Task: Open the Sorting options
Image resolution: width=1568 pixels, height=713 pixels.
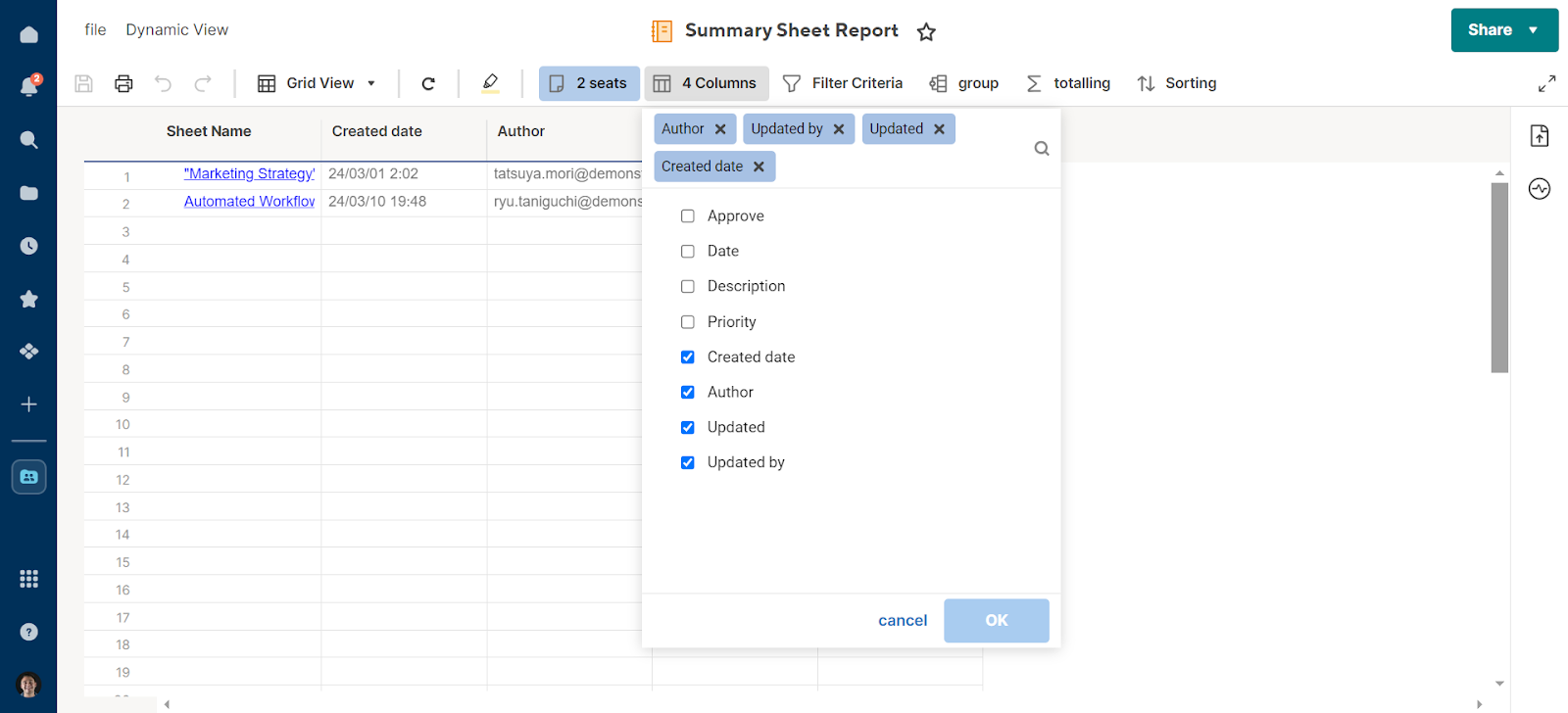Action: pyautogui.click(x=1177, y=83)
